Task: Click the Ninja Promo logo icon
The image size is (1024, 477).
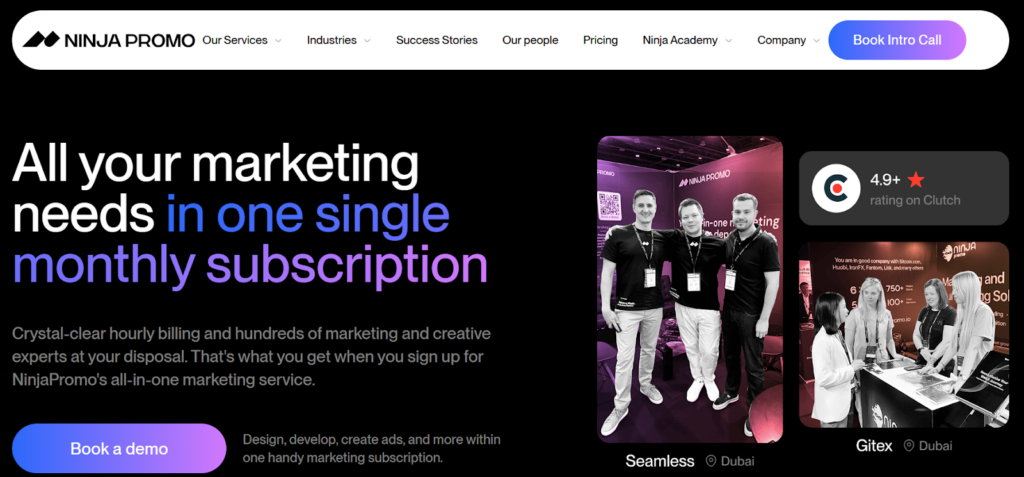Action: [41, 40]
